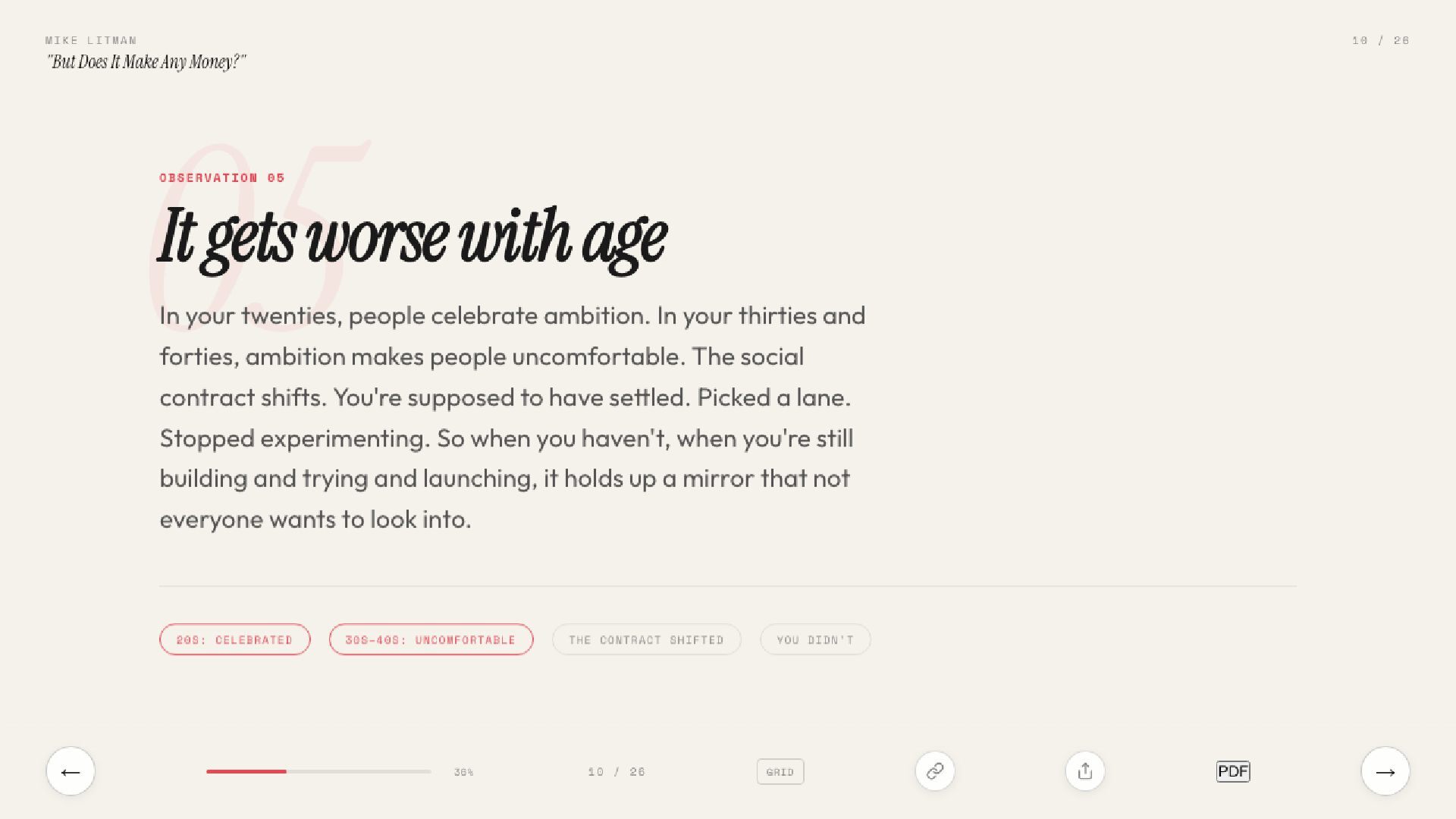Open the GRID slide overview

(780, 772)
